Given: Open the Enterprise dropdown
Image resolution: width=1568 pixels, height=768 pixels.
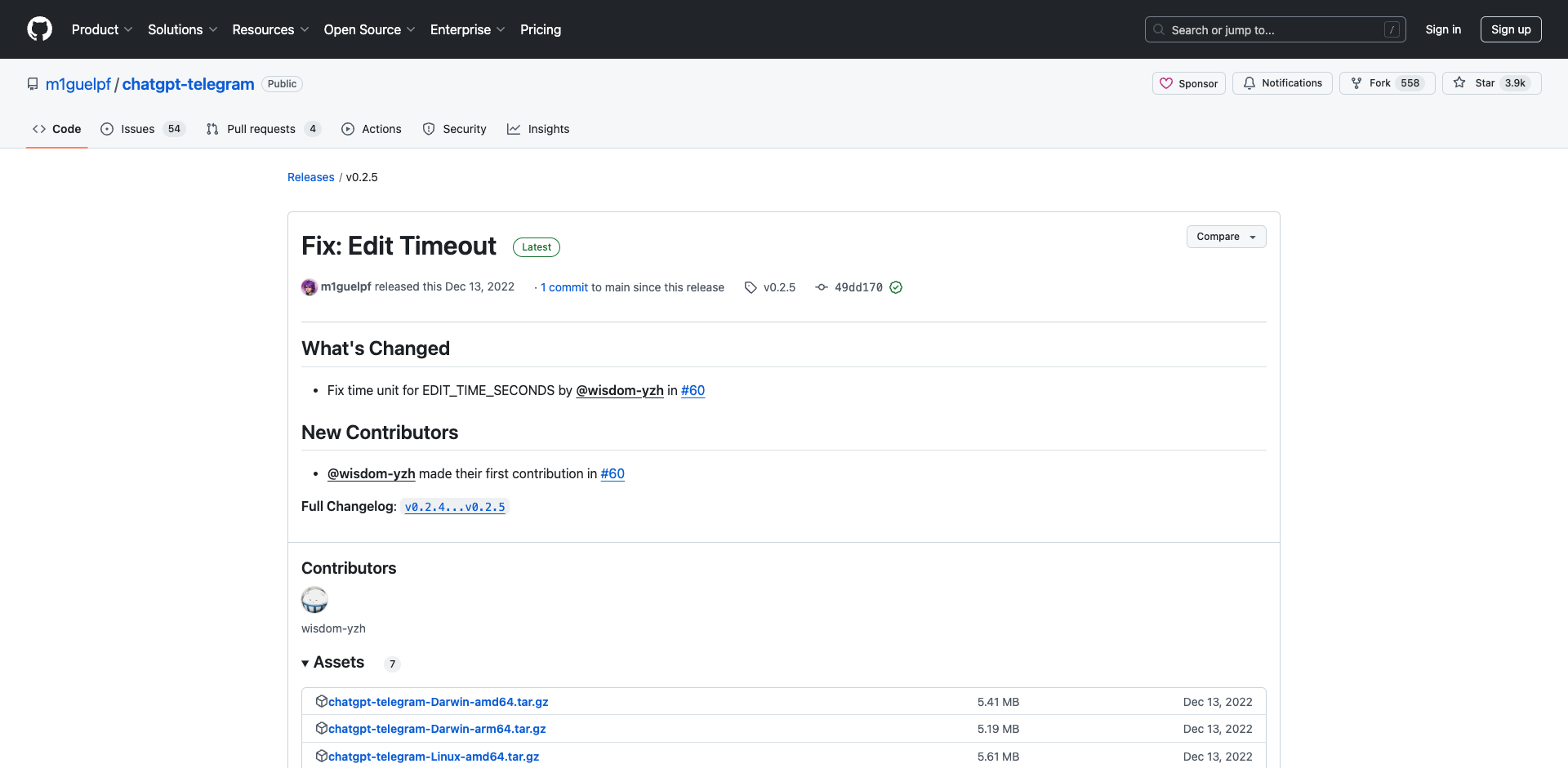Looking at the screenshot, I should pyautogui.click(x=468, y=29).
